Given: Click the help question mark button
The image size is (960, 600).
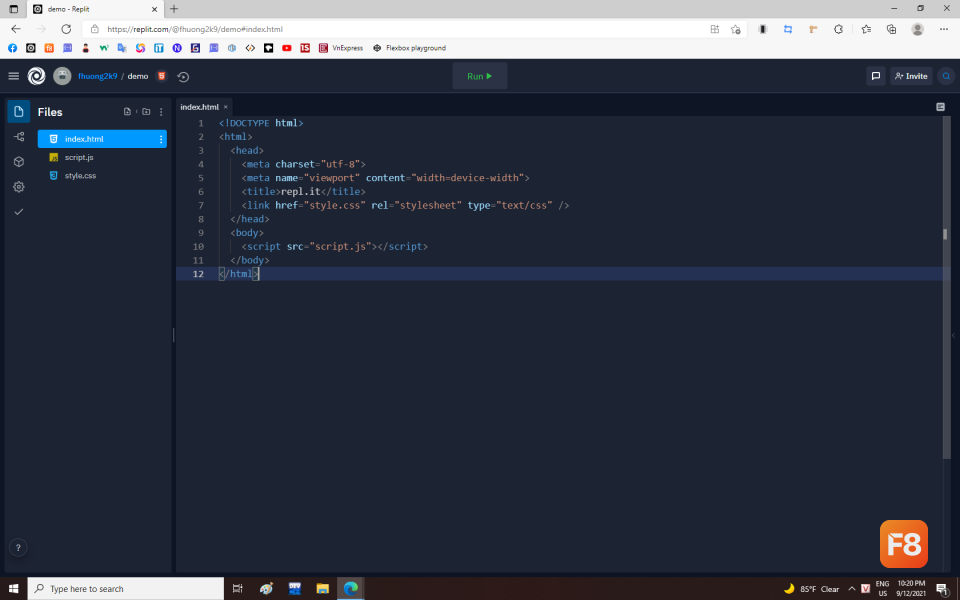Looking at the screenshot, I should pyautogui.click(x=18, y=547).
